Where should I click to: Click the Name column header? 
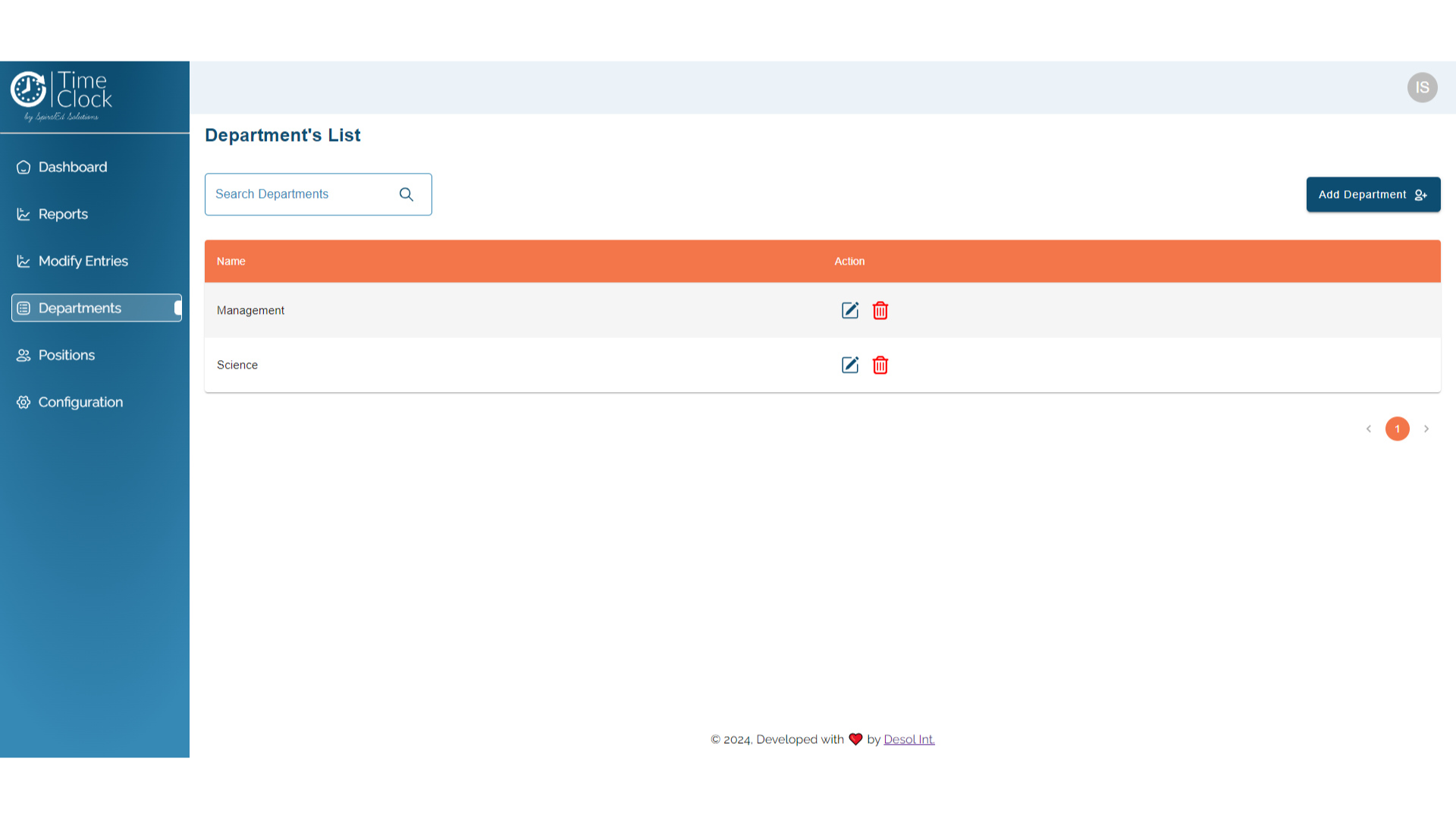tap(231, 261)
